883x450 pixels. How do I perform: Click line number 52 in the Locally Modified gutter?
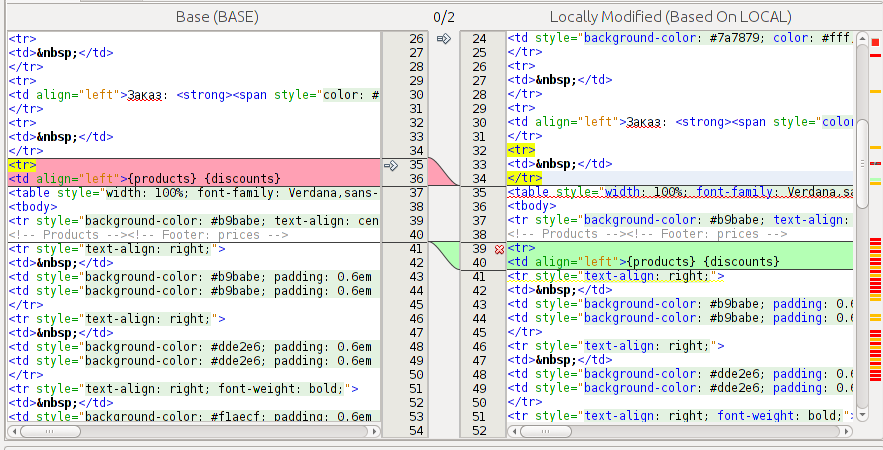coord(479,431)
